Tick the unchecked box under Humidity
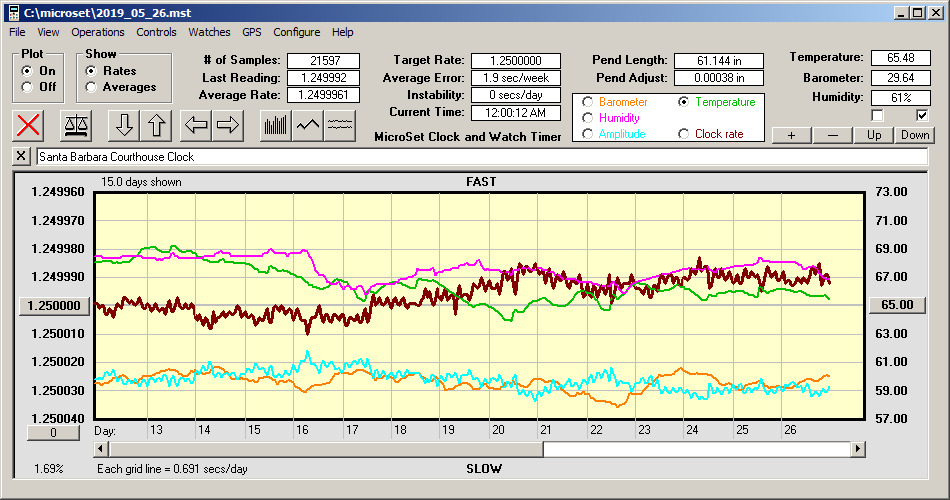The width and height of the screenshot is (950, 500). tap(877, 115)
